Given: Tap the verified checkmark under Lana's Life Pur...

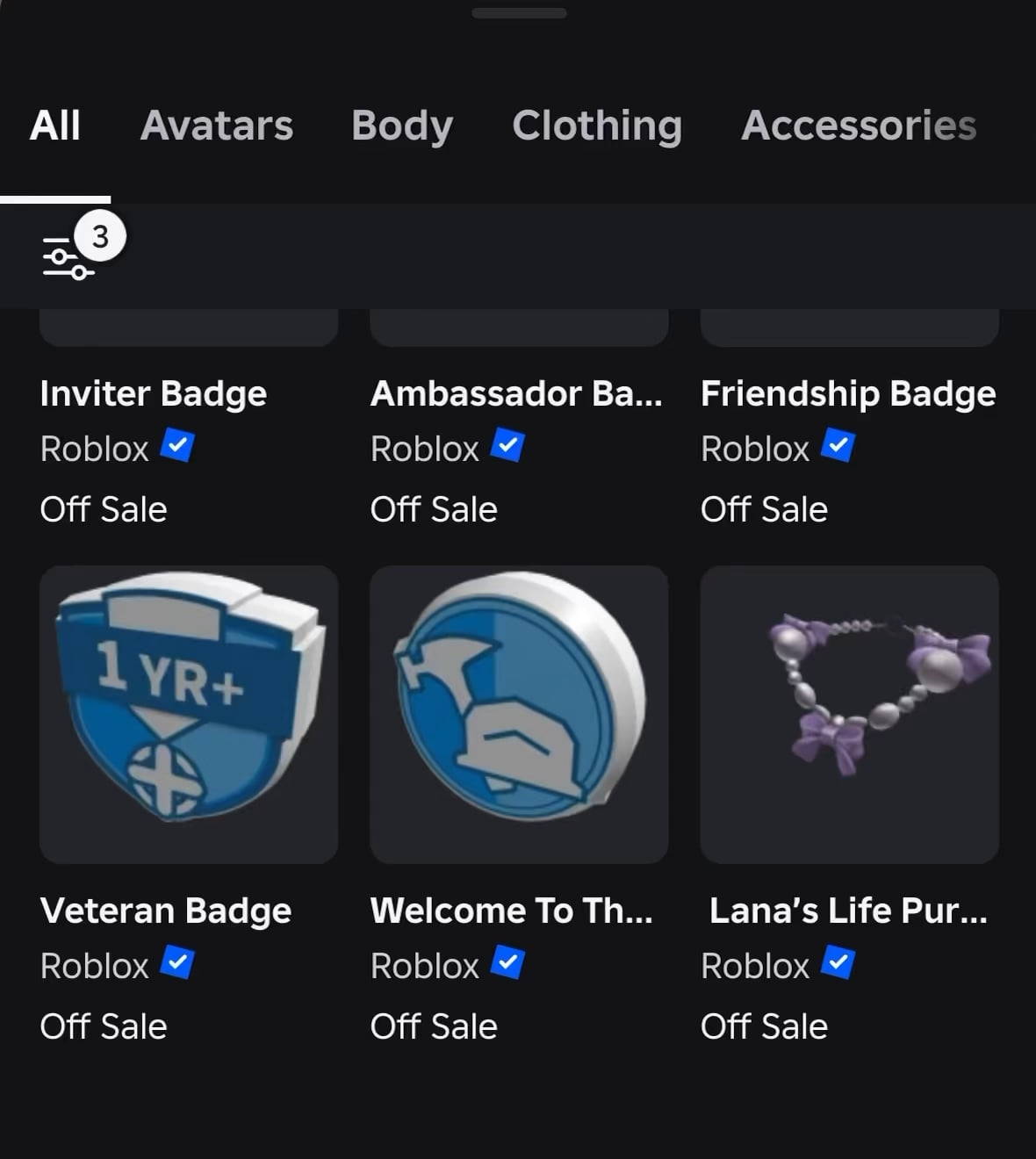Looking at the screenshot, I should (838, 964).
